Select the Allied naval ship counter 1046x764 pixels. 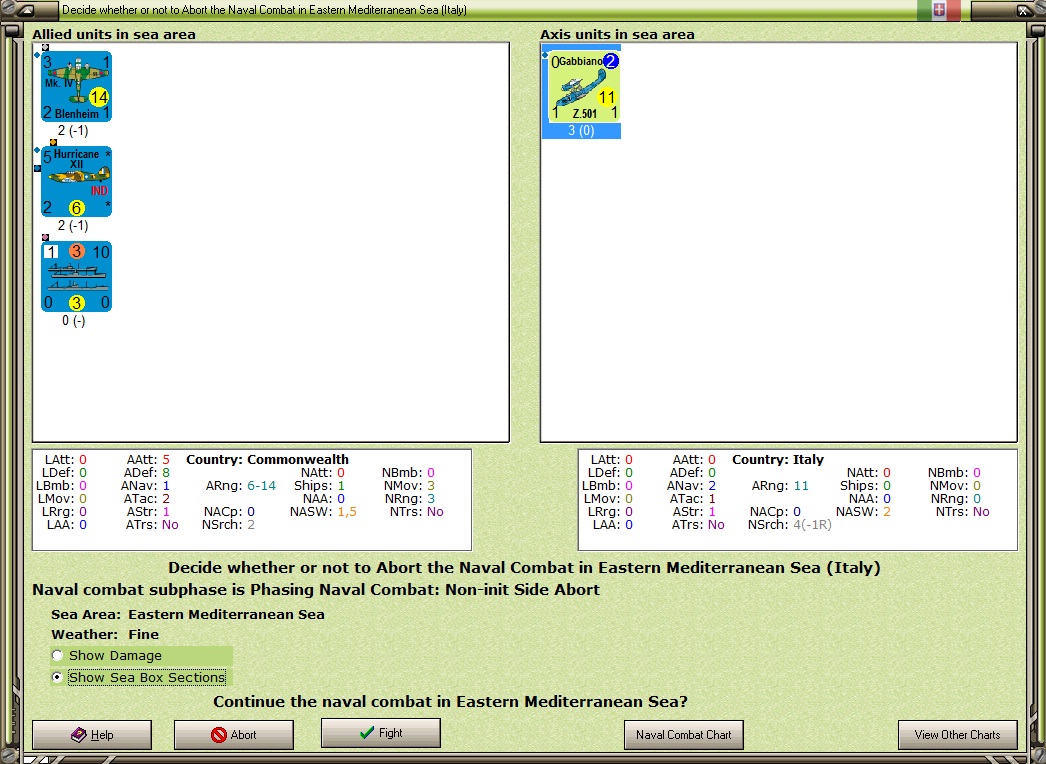(x=76, y=276)
